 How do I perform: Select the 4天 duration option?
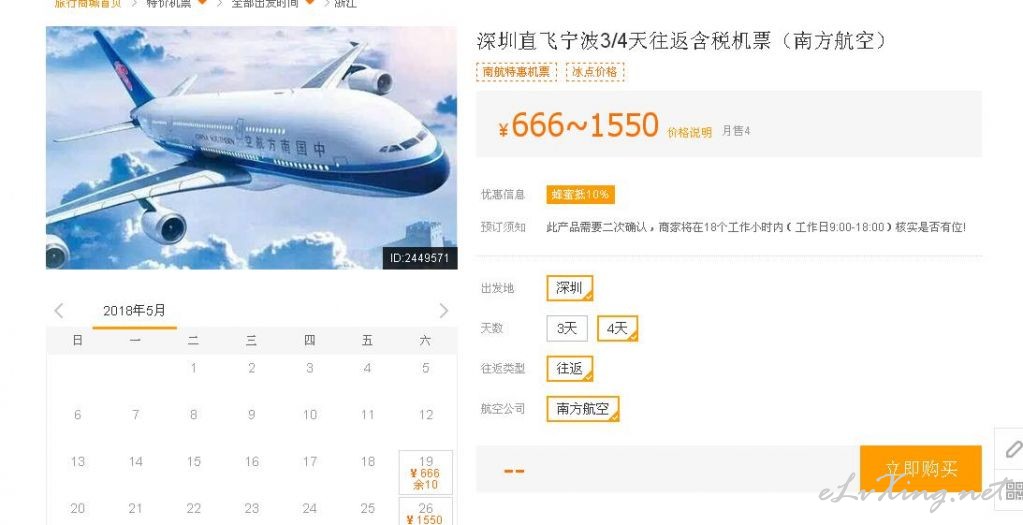(617, 329)
